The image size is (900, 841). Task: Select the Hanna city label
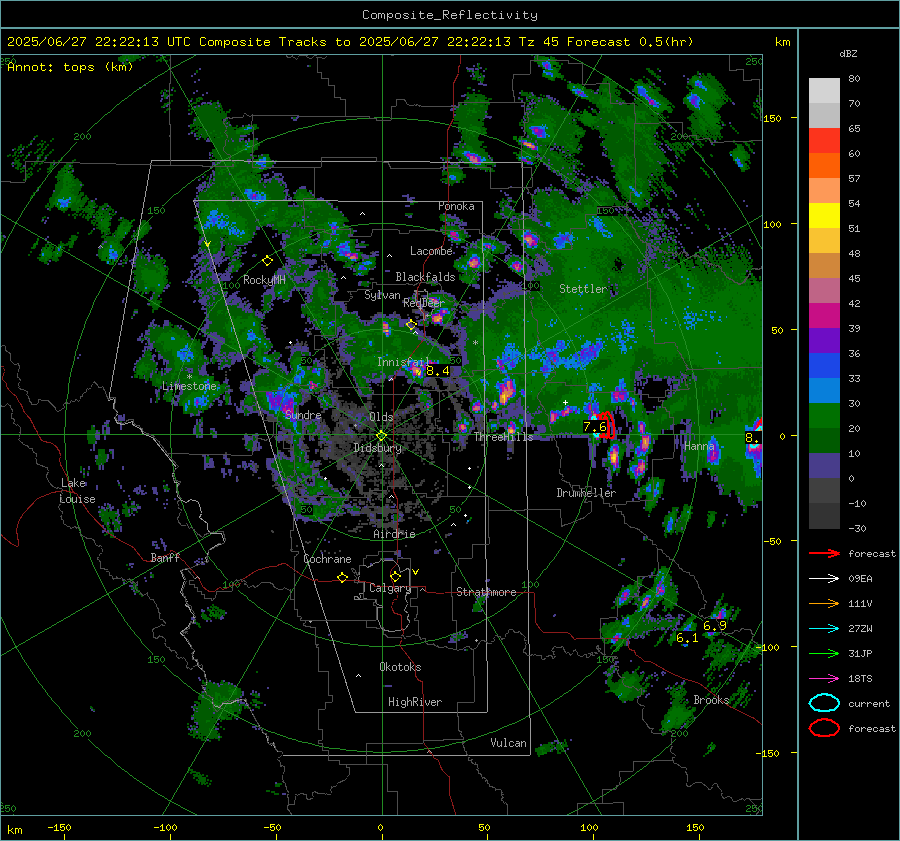[699, 446]
